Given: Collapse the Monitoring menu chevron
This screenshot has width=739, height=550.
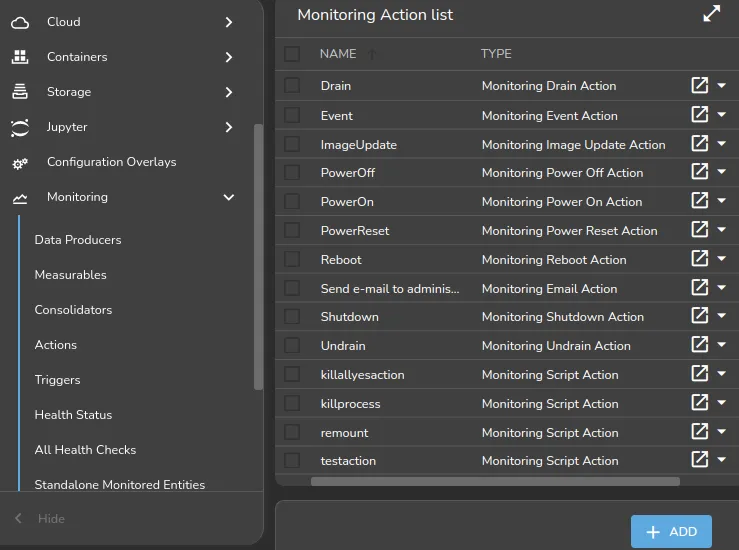Looking at the screenshot, I should point(229,197).
